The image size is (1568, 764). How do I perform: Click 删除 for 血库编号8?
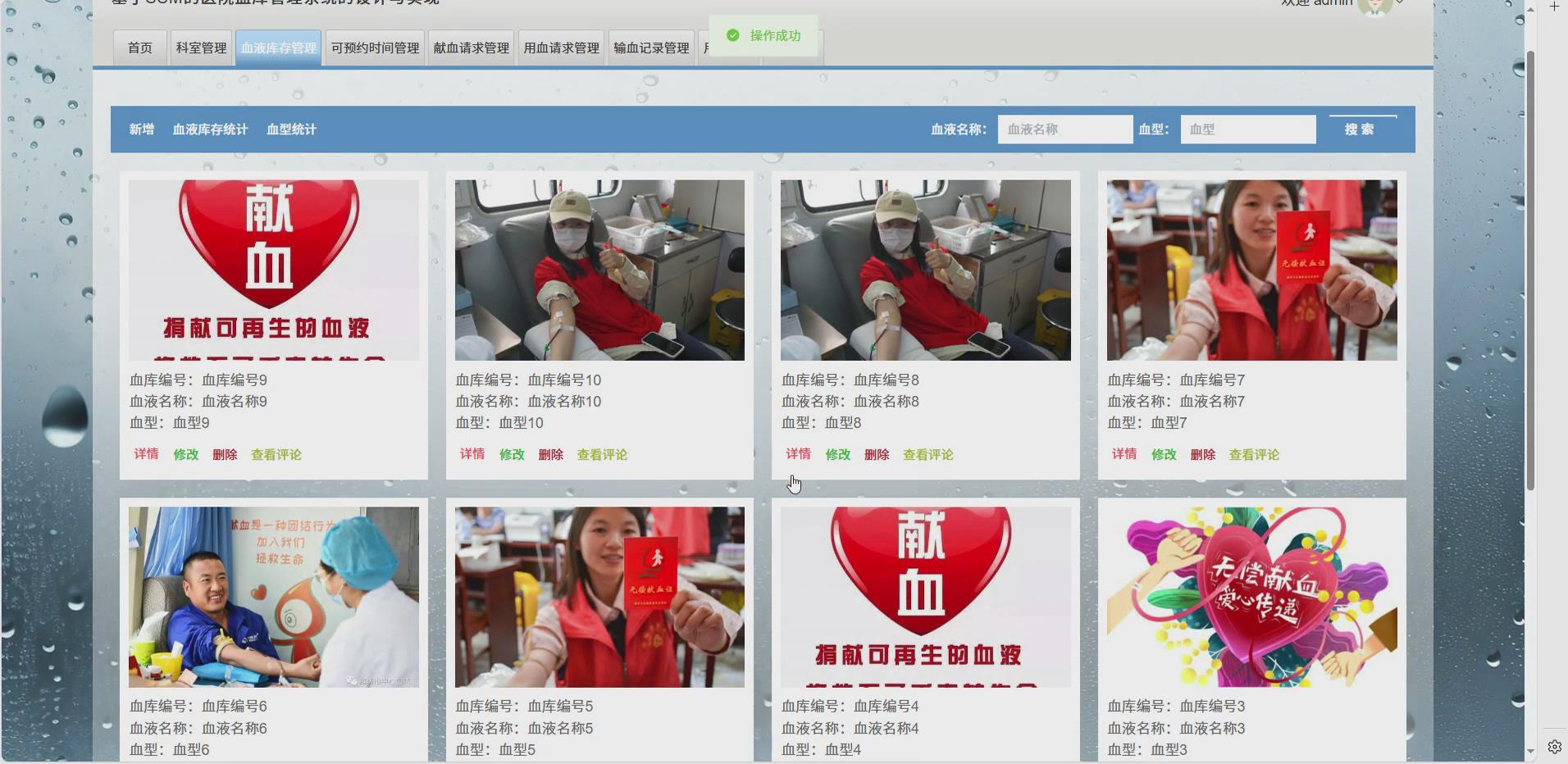tap(877, 454)
